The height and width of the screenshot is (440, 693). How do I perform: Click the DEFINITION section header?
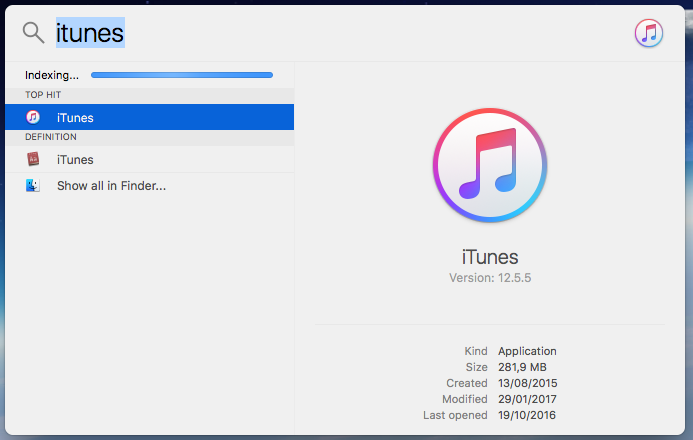coord(51,137)
